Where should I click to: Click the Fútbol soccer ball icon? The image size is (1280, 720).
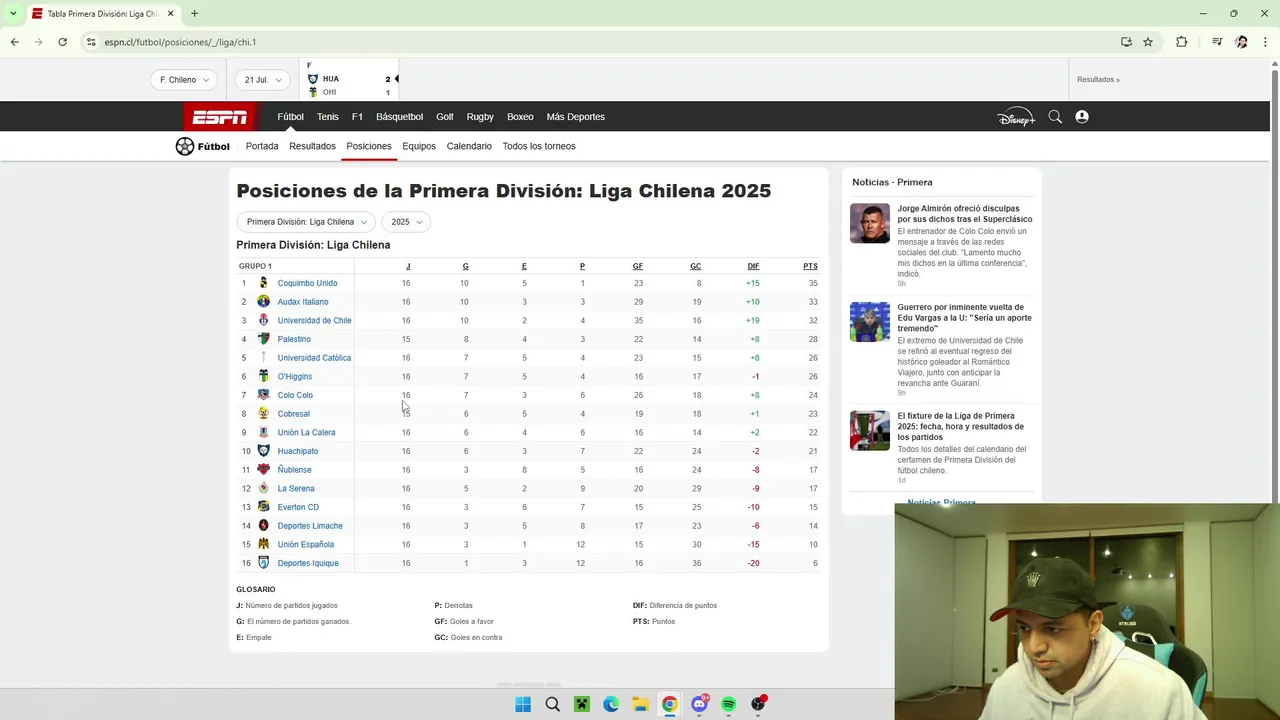(x=185, y=146)
